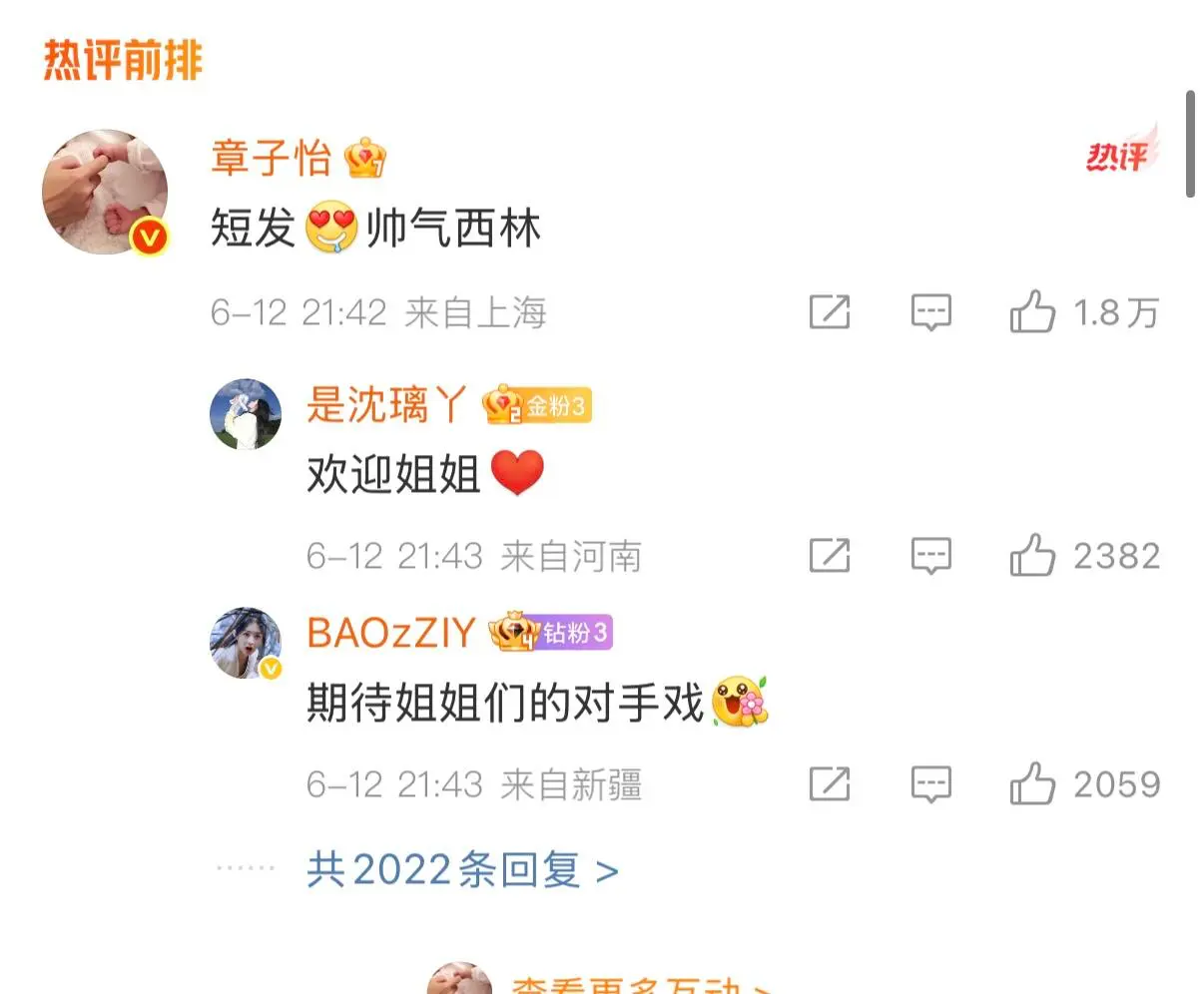This screenshot has height=994, width=1204.
Task: Expand 共2022条回复 replies list
Action: pyautogui.click(x=462, y=870)
